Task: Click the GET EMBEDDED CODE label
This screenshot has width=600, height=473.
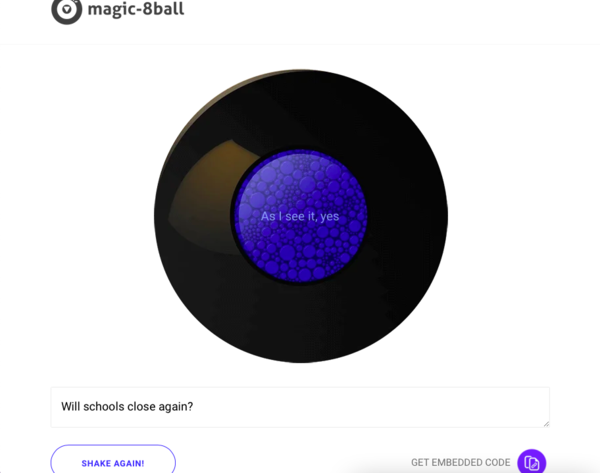Action: 460,462
